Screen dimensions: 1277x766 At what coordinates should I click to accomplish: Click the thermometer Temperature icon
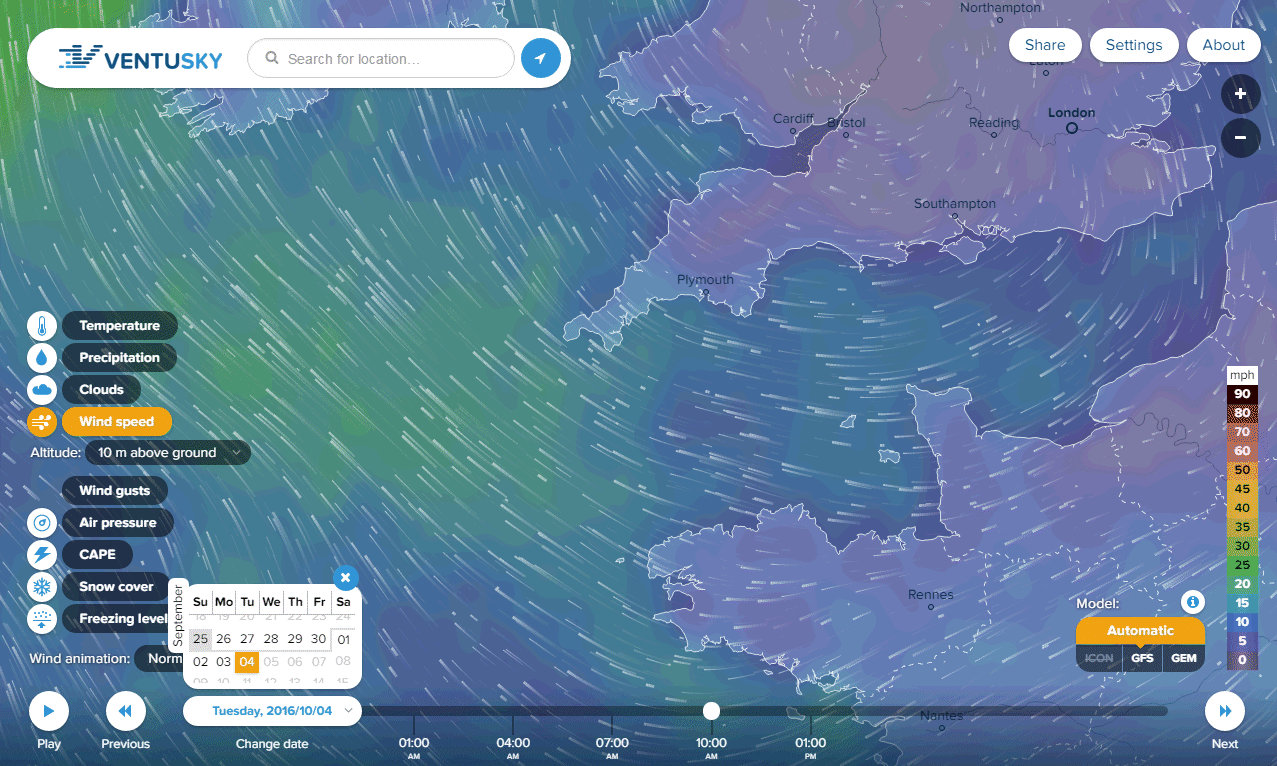pyautogui.click(x=42, y=326)
